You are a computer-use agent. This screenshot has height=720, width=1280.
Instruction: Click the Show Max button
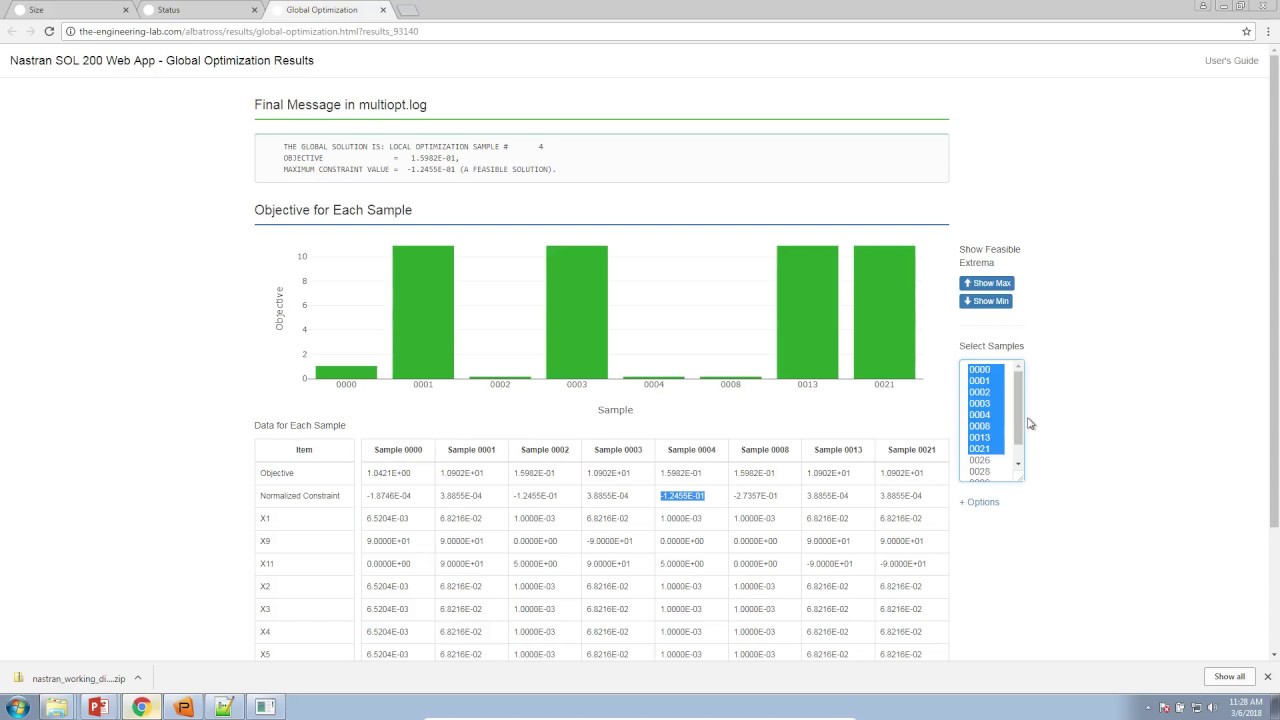click(x=987, y=283)
